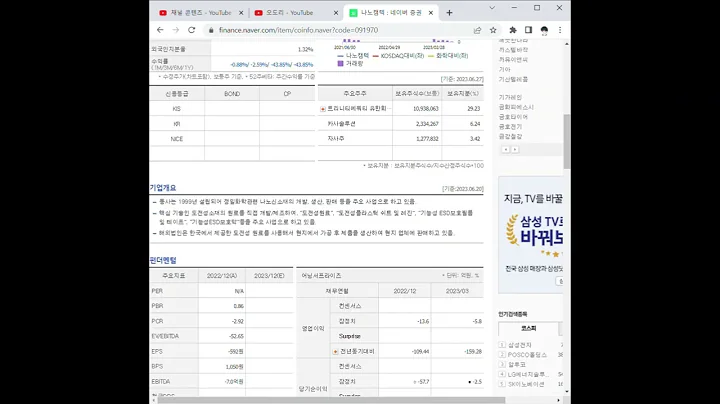720x404 pixels.
Task: Open SK이노베이션 in popular searches
Action: [x=526, y=384]
